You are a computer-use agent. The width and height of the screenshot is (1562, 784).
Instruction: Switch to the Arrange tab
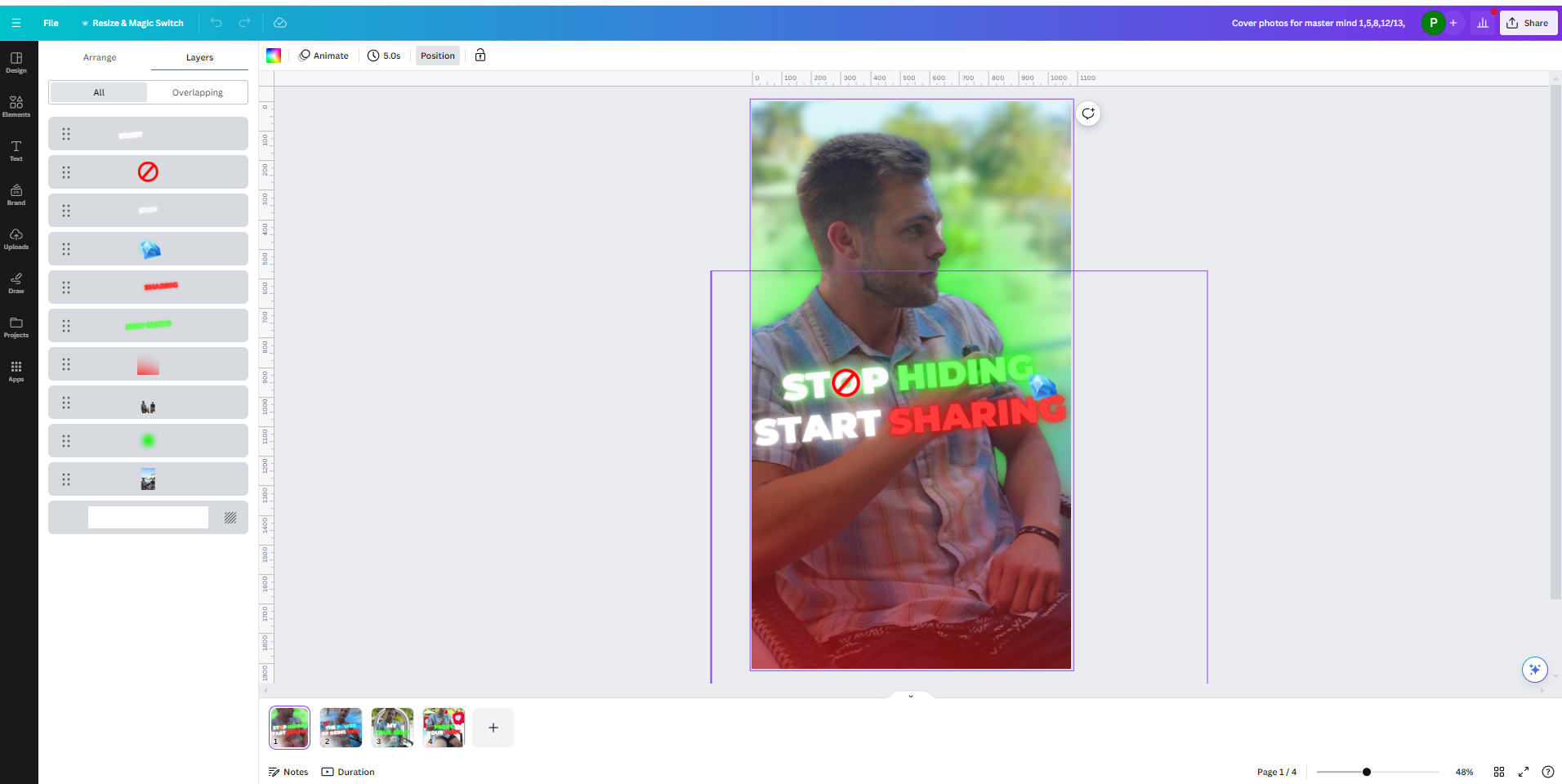(100, 57)
